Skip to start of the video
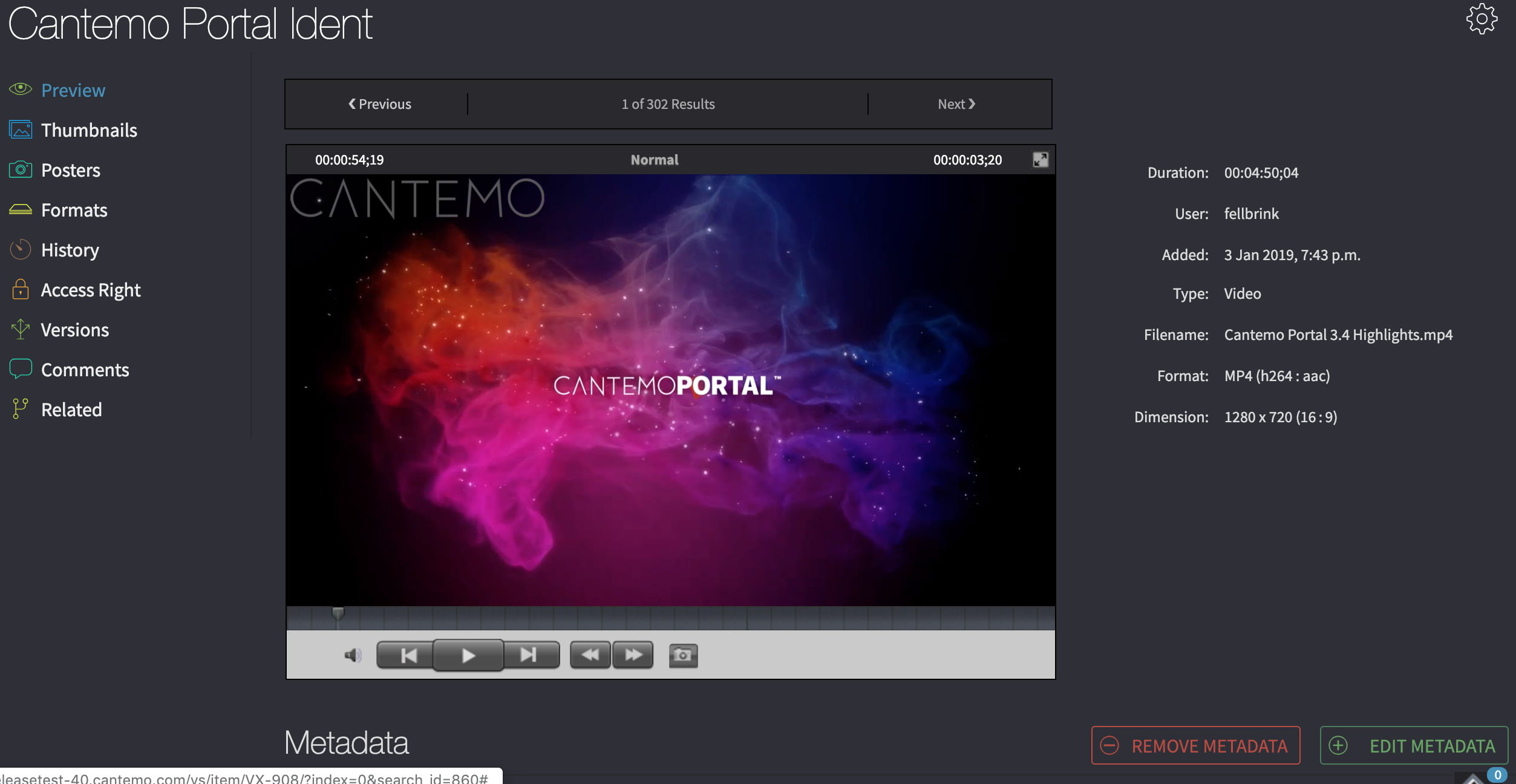 tap(405, 655)
